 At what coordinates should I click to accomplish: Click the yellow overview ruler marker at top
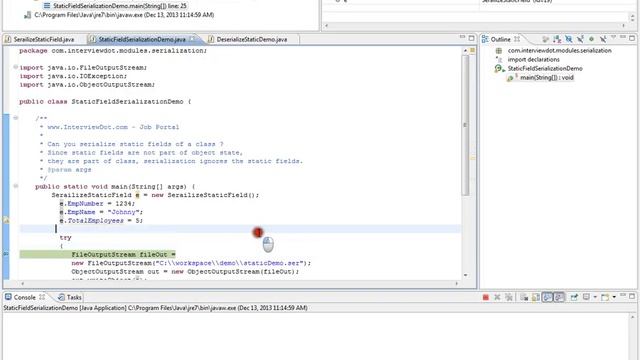tap(472, 50)
